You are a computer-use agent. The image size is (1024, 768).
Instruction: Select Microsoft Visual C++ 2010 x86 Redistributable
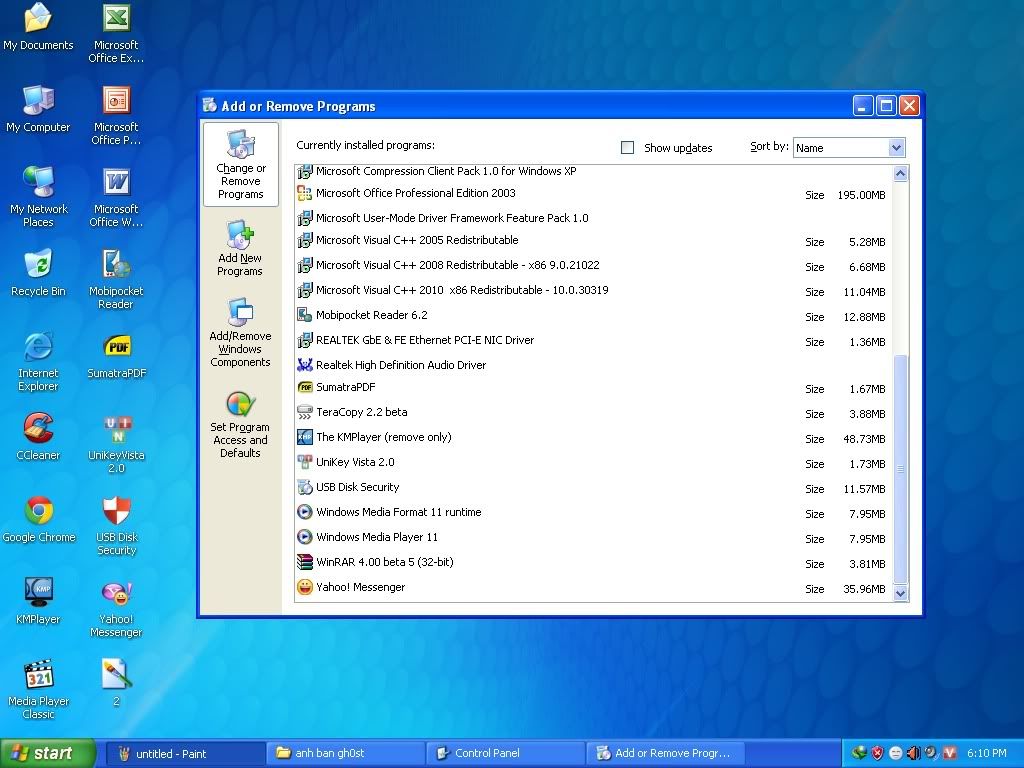593,291
